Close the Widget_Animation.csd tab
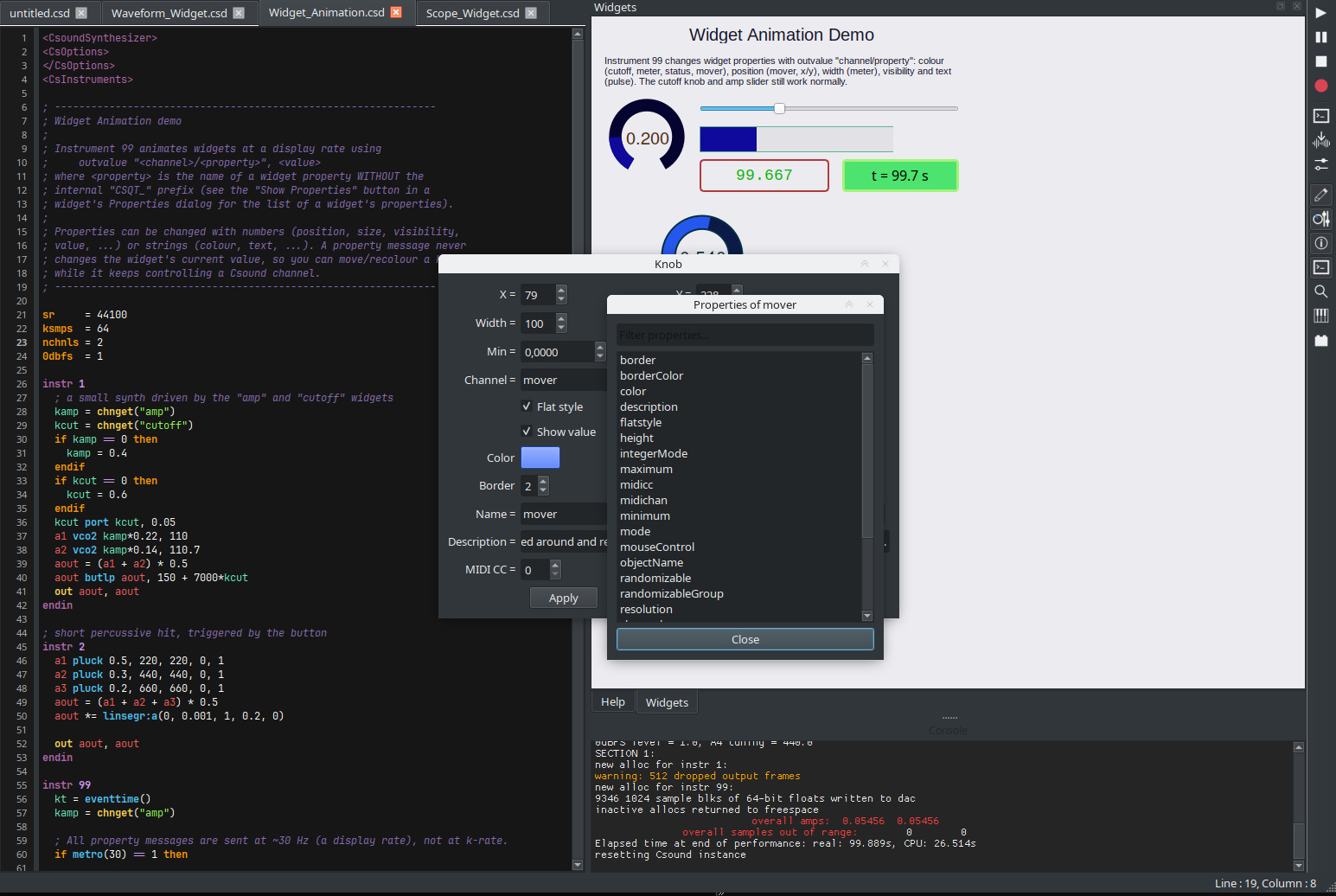Screen dimensions: 1336x896 pos(396,12)
